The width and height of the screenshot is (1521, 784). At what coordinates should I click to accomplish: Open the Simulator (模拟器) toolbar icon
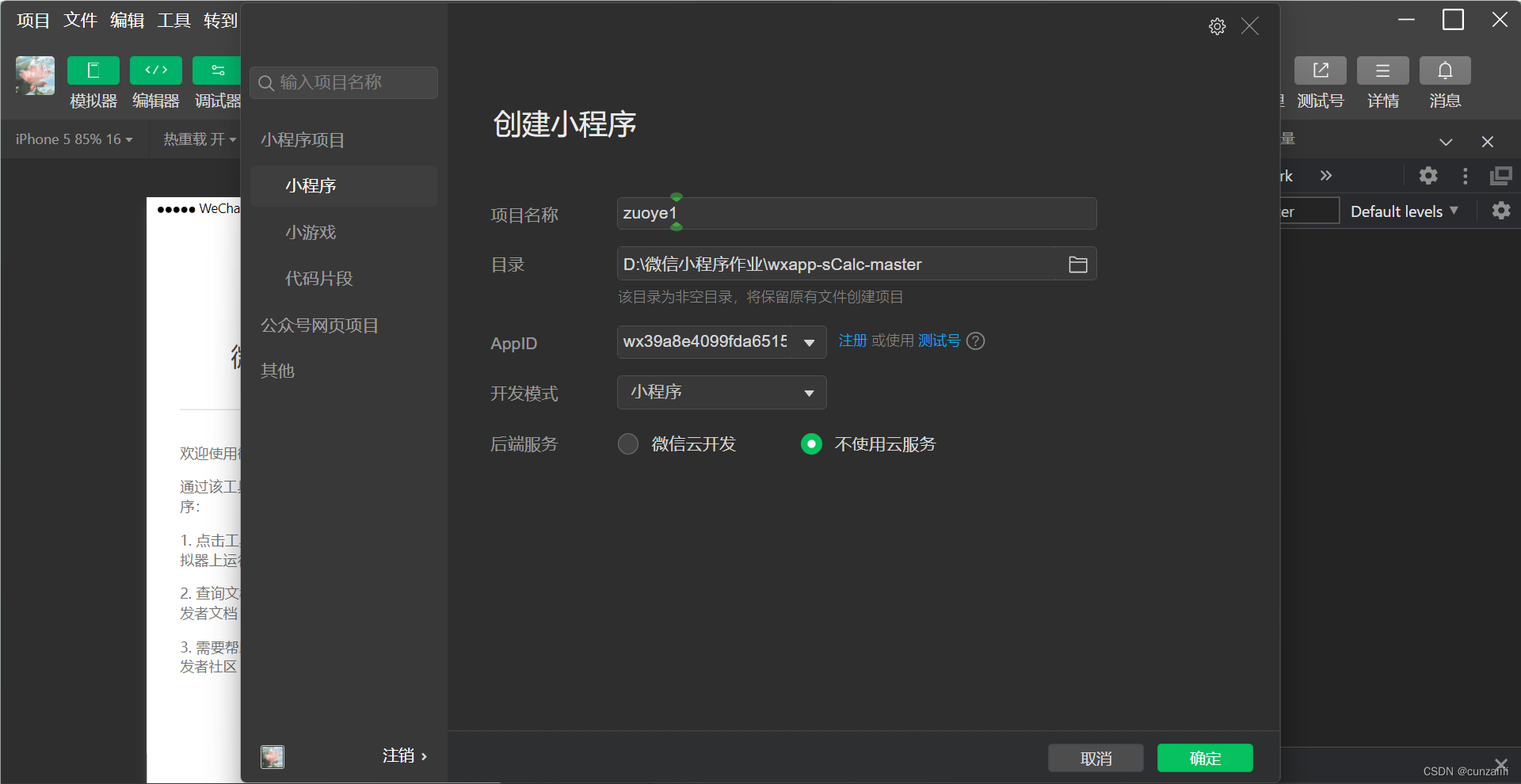pyautogui.click(x=93, y=70)
